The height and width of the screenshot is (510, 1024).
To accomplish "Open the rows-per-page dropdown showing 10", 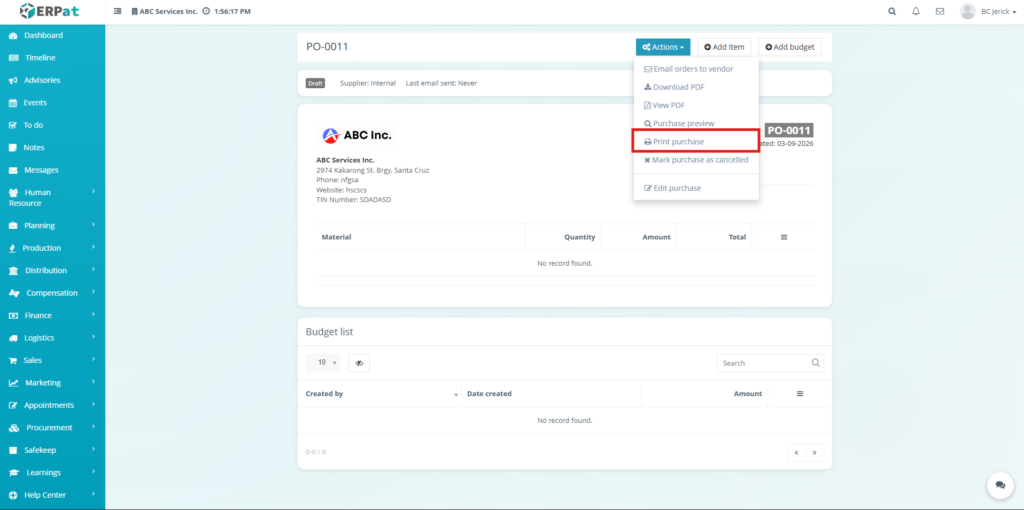I will point(323,363).
